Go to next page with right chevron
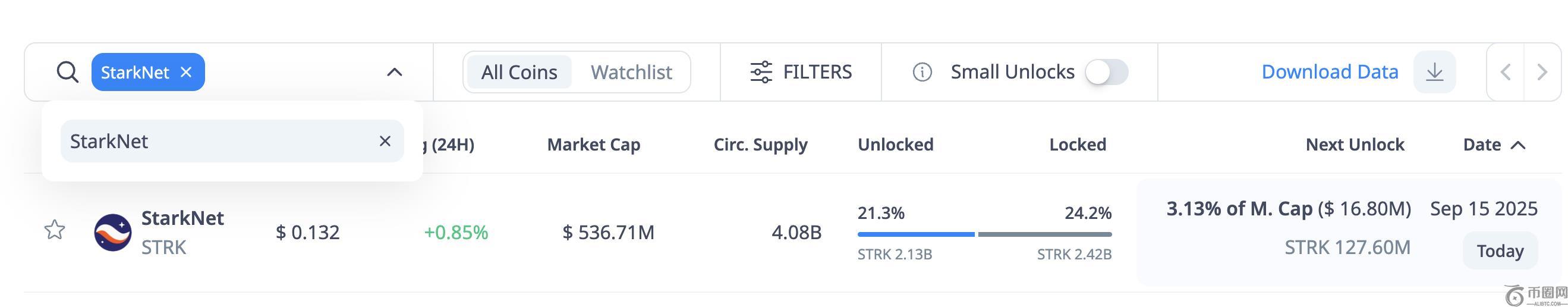 [x=1542, y=72]
